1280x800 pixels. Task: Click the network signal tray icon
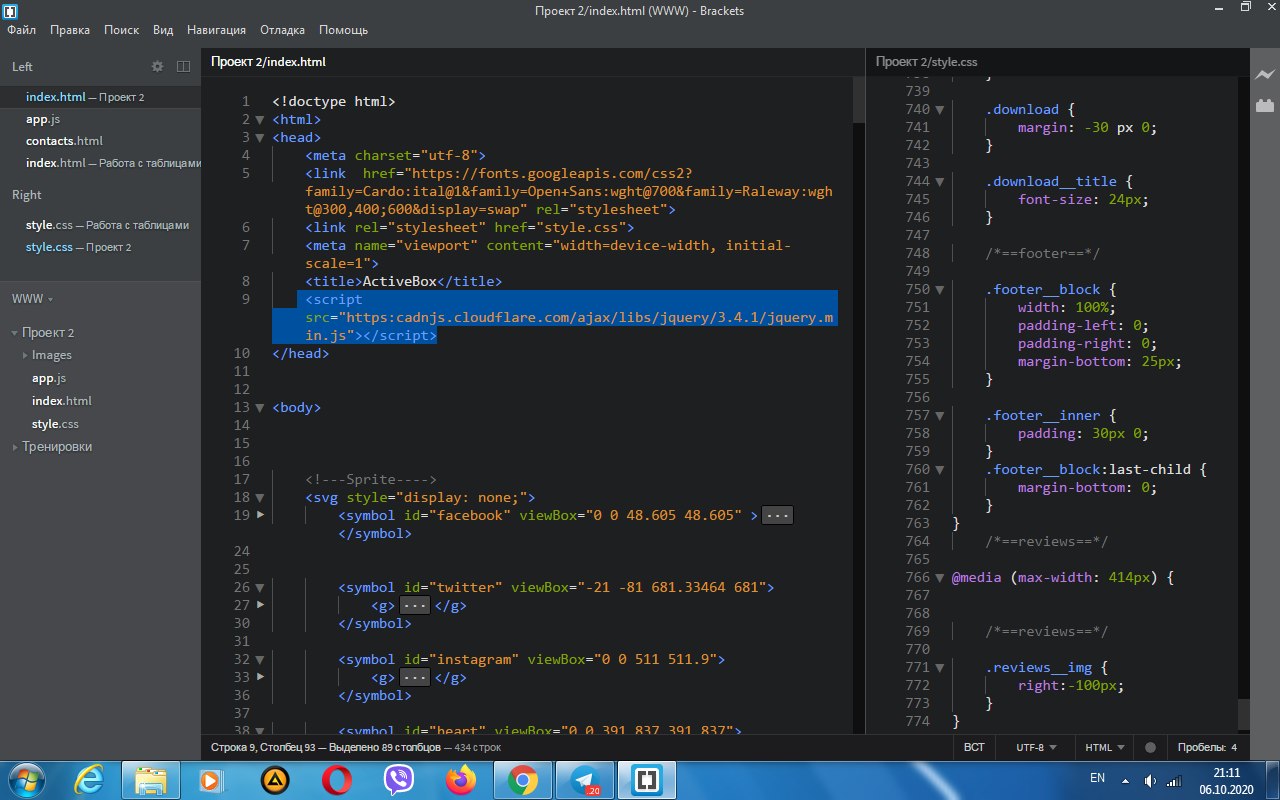click(x=1176, y=780)
